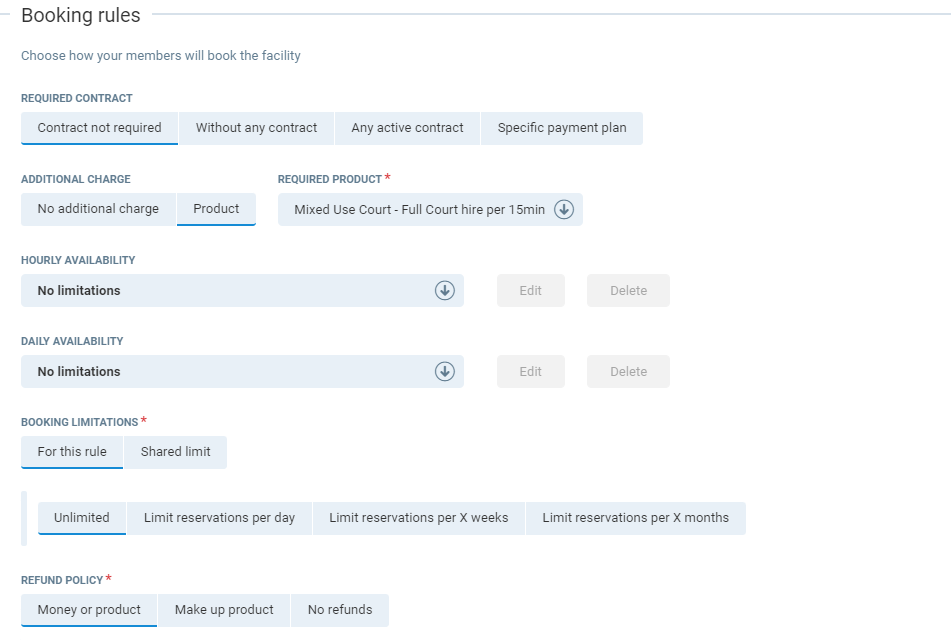Viewport: 951px width, 644px height.
Task: Set refund policy to 'Make up product'
Action: [x=224, y=610]
